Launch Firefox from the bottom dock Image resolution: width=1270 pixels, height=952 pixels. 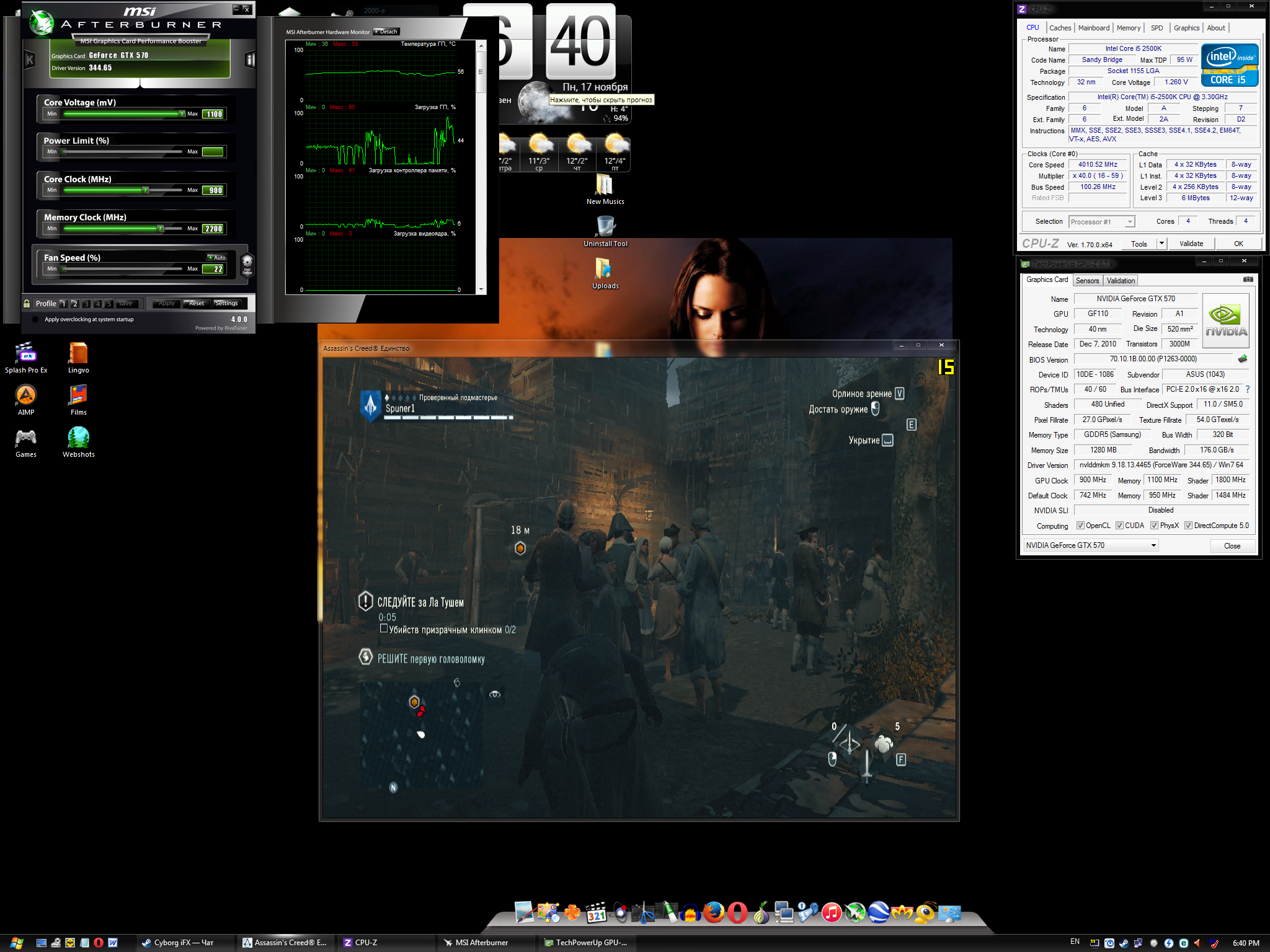click(714, 912)
